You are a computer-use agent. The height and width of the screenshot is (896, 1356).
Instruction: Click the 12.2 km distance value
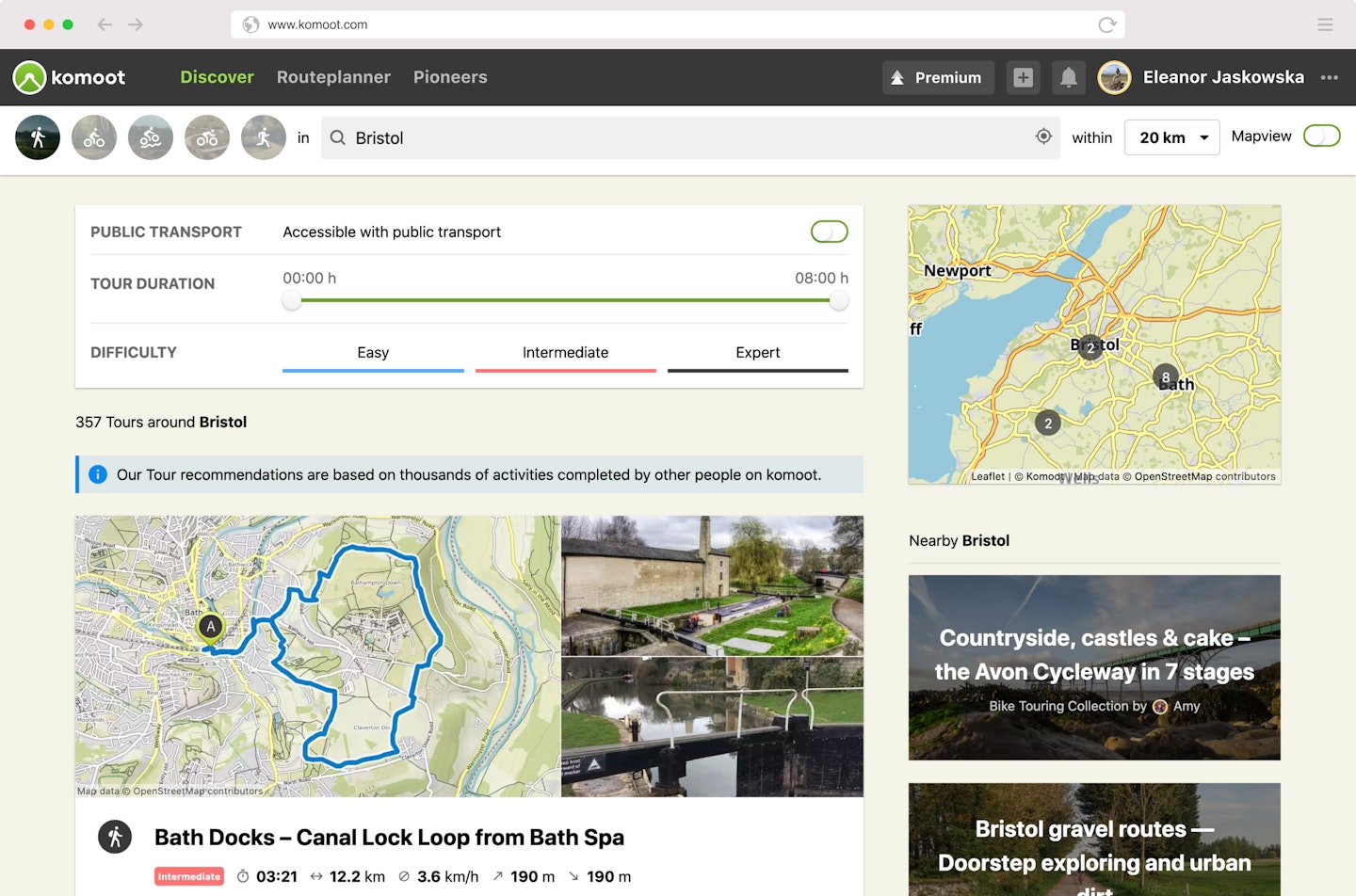(357, 876)
